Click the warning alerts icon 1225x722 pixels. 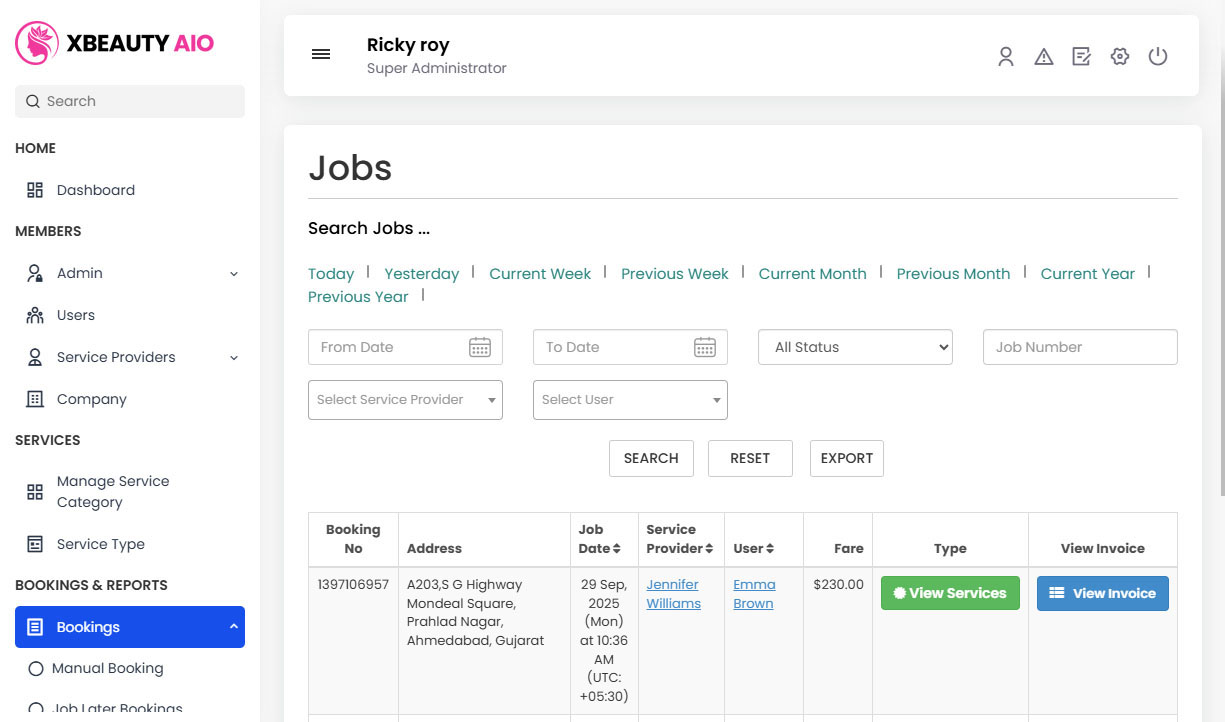[1044, 56]
